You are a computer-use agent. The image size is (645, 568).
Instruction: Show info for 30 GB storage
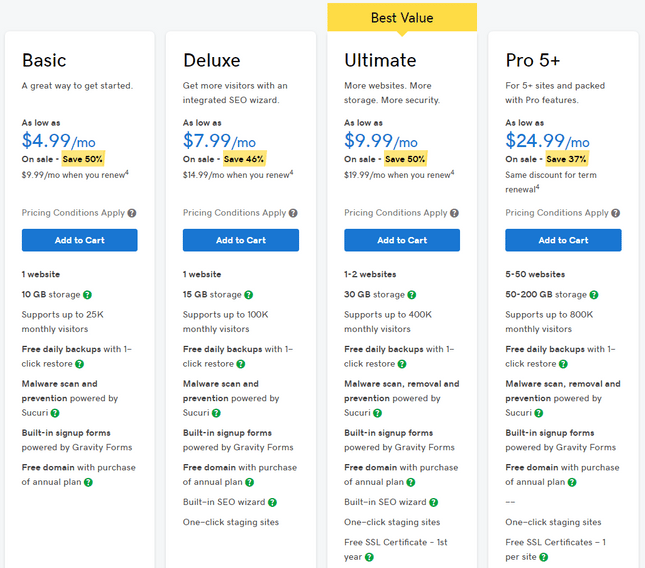(x=410, y=295)
